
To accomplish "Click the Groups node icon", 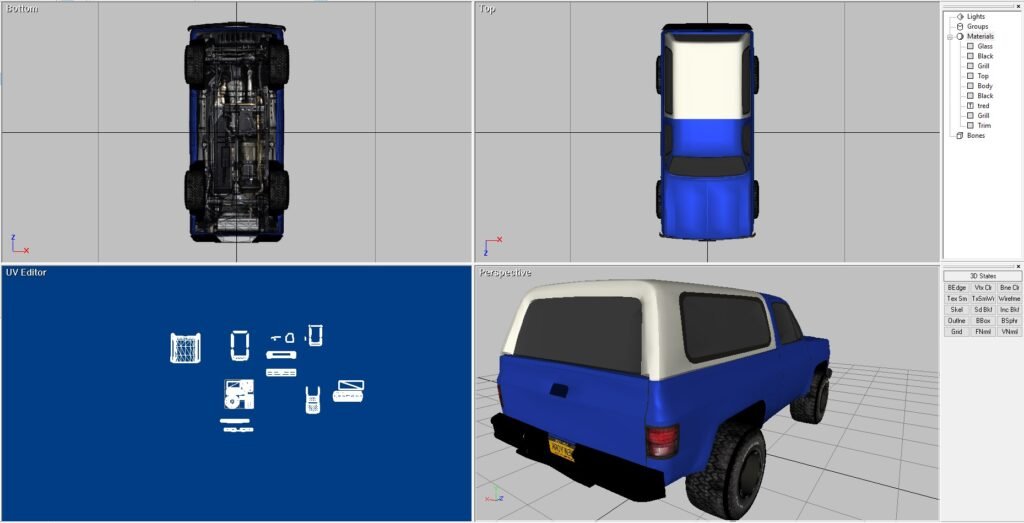I will [959, 27].
